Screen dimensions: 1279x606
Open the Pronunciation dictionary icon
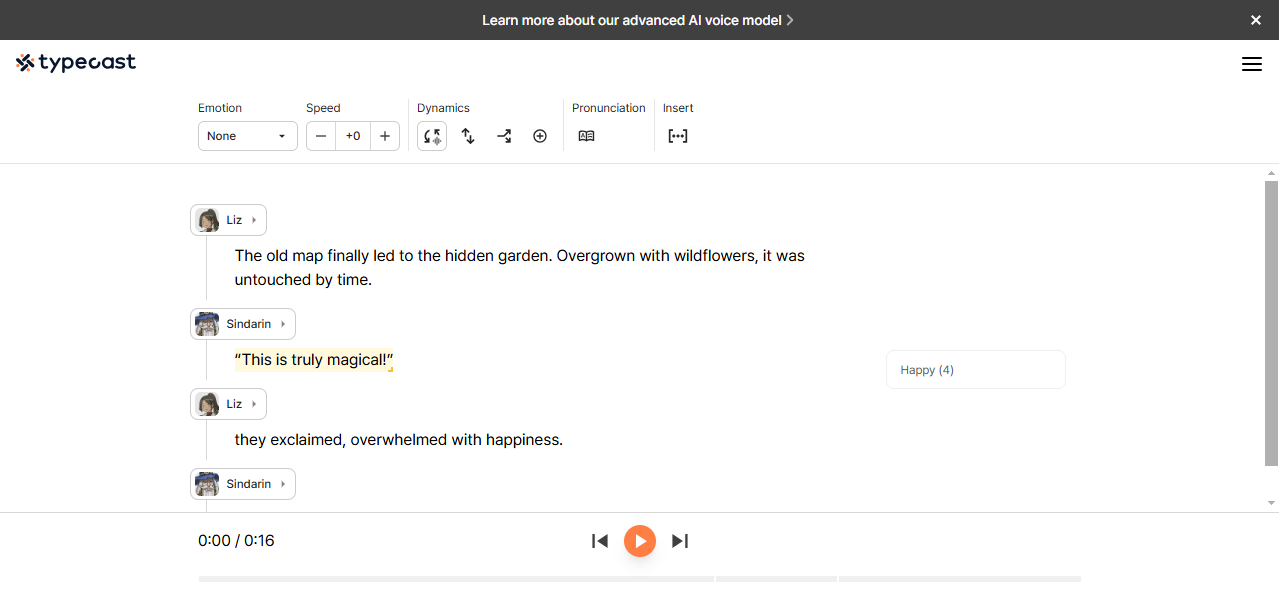586,136
